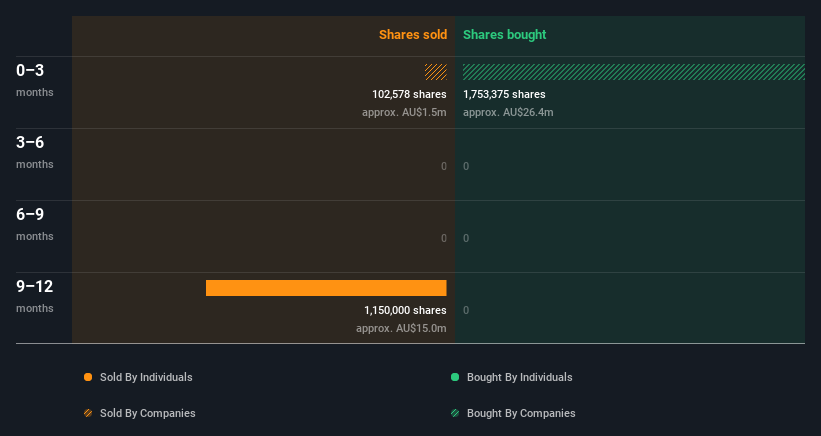
Task: Select the Sold By Individuals legend label
Action: pyautogui.click(x=146, y=377)
